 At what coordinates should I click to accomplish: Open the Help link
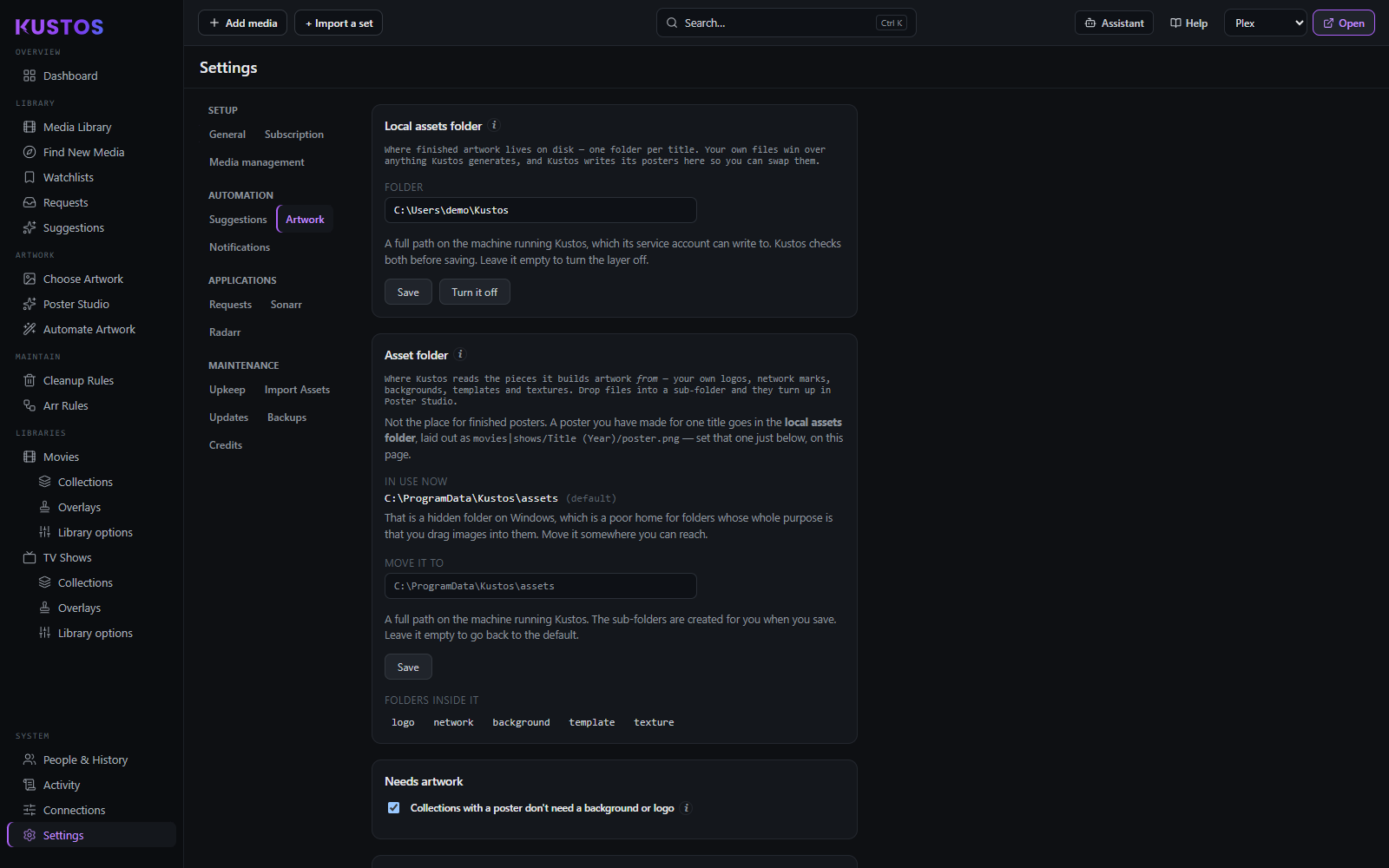coord(1189,23)
